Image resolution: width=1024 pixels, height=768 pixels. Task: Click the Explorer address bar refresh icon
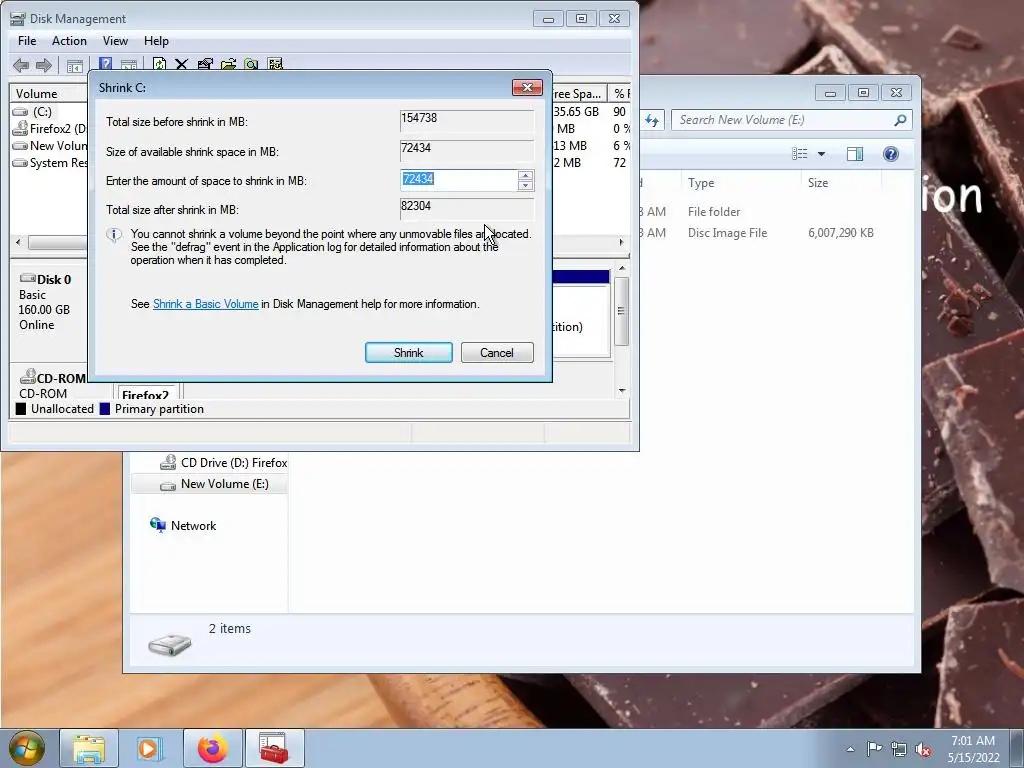[652, 120]
